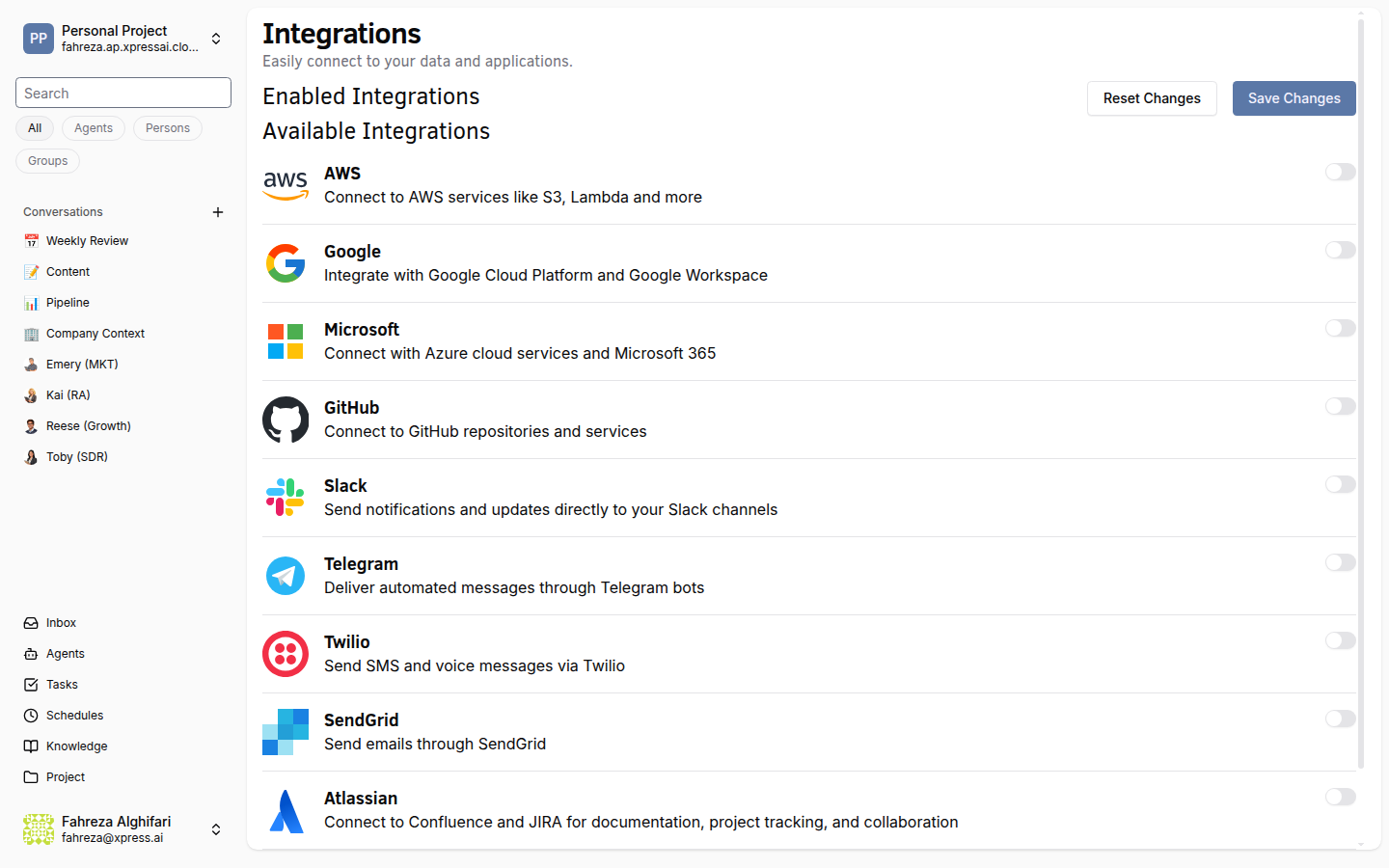Image resolution: width=1389 pixels, height=868 pixels.
Task: Click the 'Available Integrations' heading
Action: 376,131
